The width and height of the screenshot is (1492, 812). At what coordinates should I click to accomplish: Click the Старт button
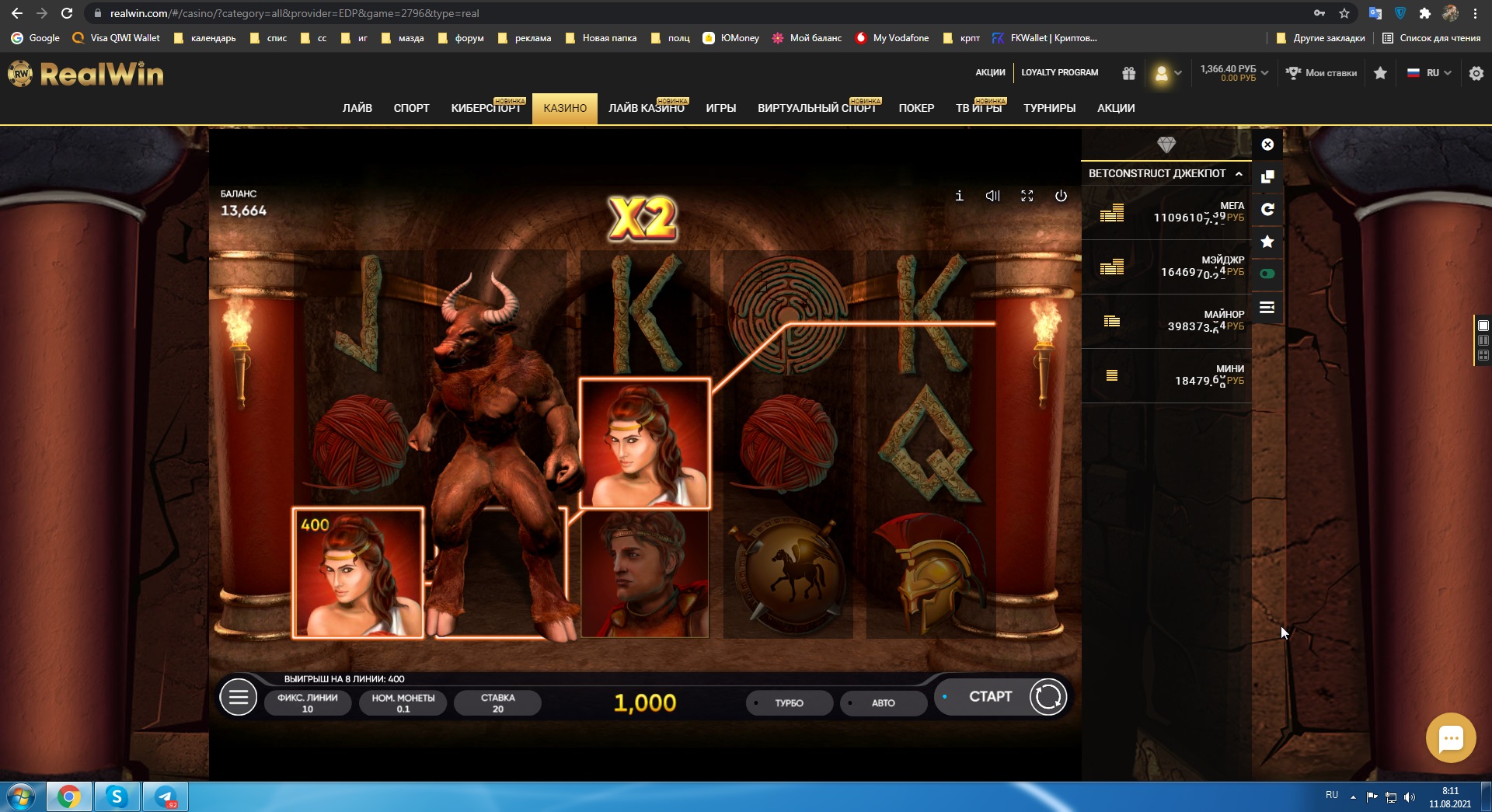coord(990,697)
